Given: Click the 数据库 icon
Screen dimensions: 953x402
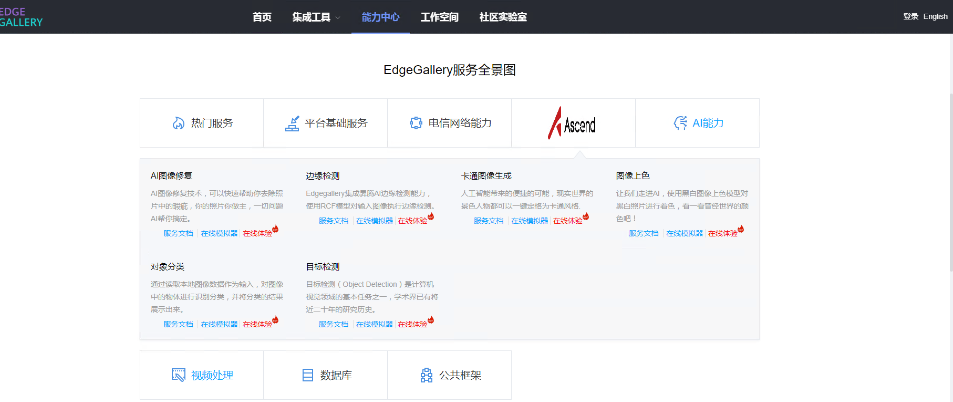Looking at the screenshot, I should point(308,375).
